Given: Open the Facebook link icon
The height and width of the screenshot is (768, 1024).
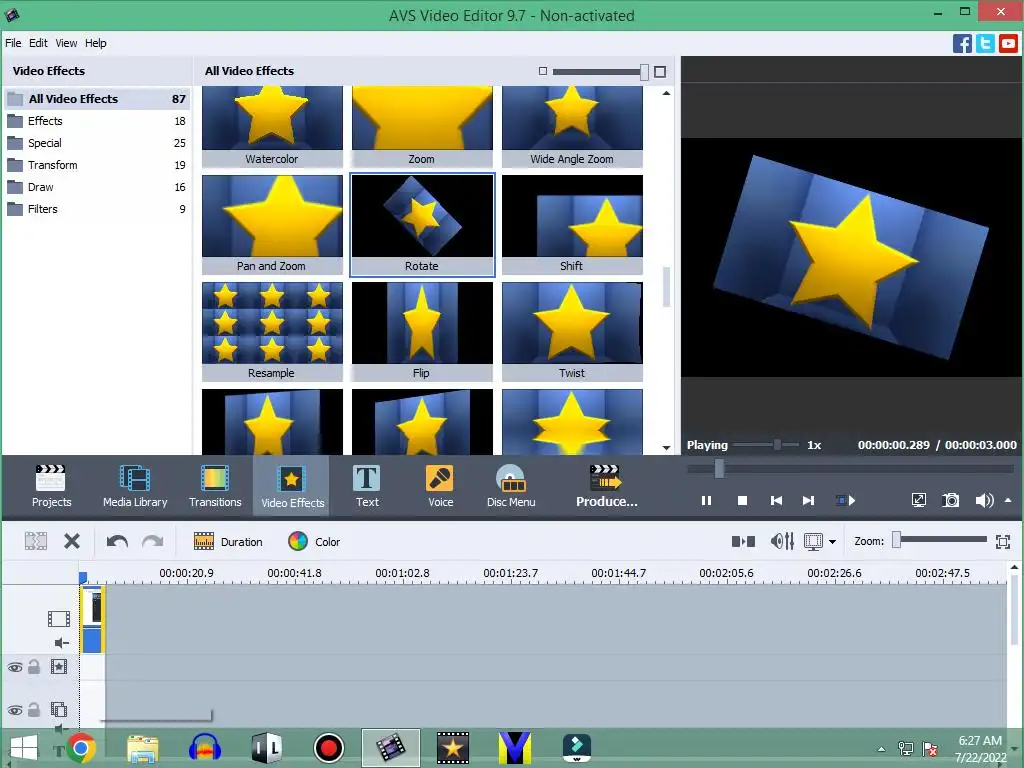Looking at the screenshot, I should pos(962,44).
